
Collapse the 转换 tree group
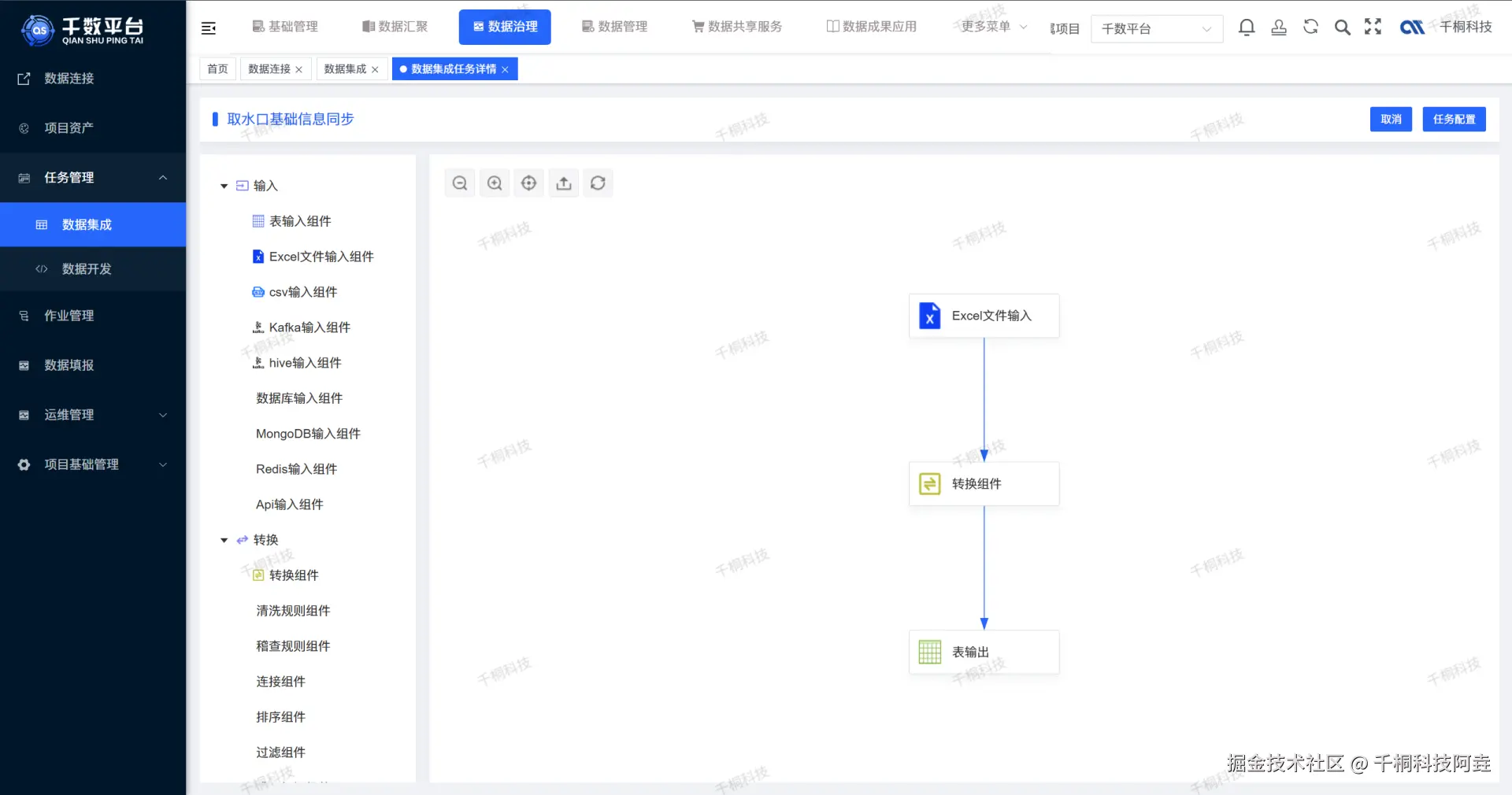pos(224,541)
